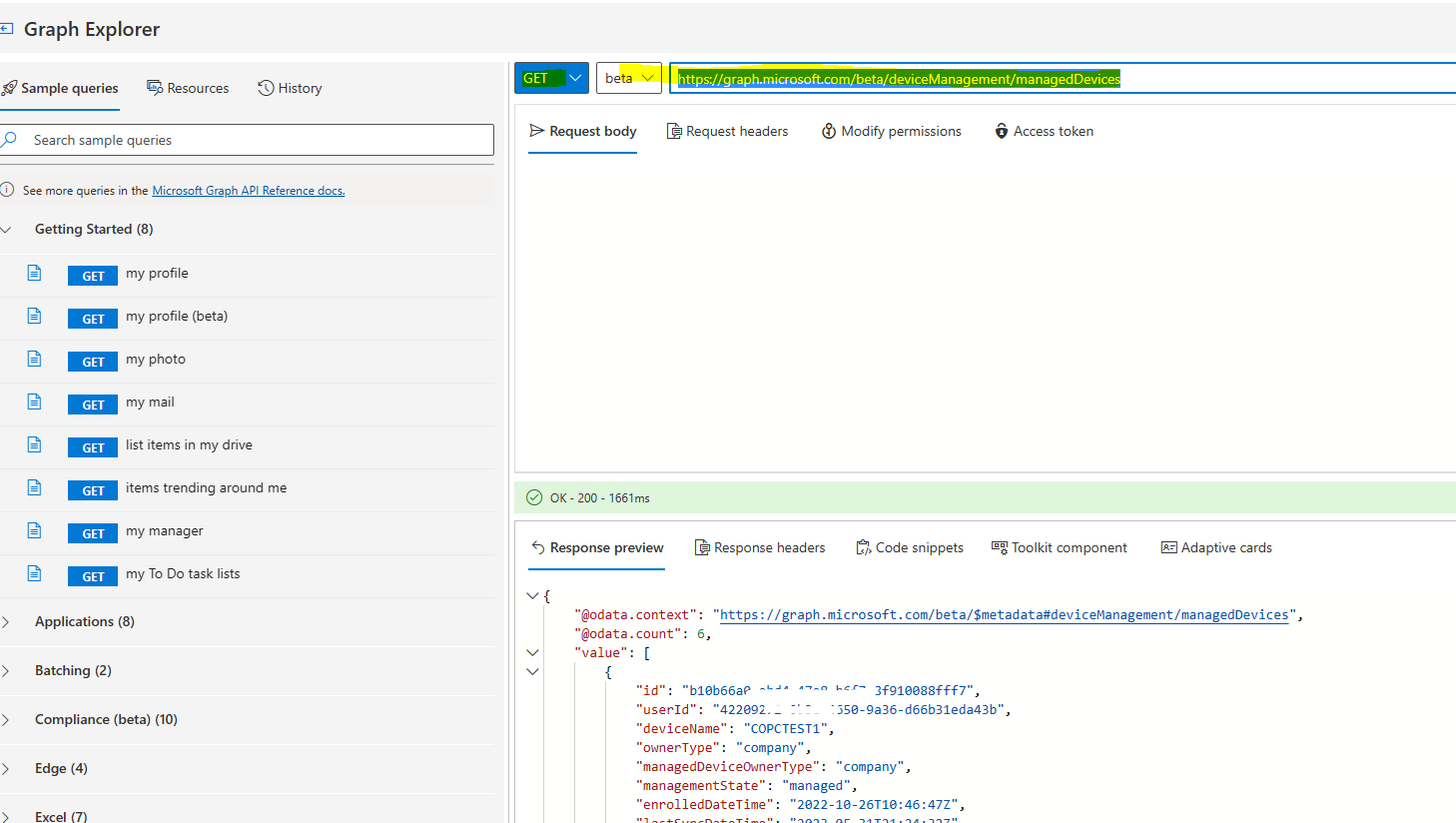
Task: Collapse the "value" array in response
Action: pos(532,652)
